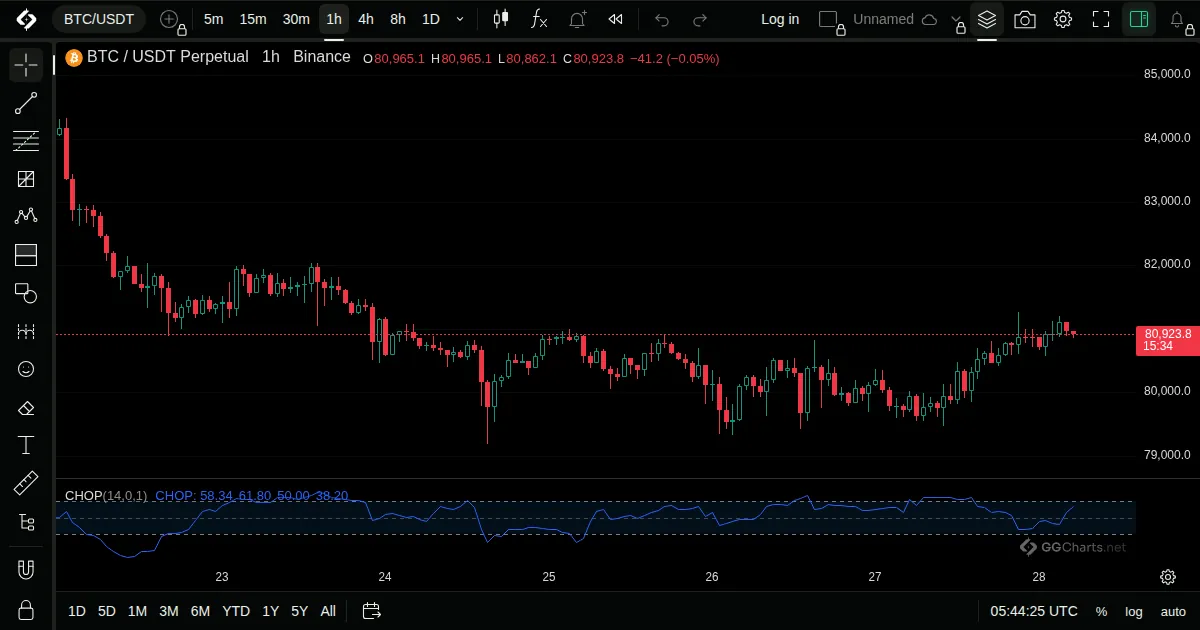
Task: Add a compare symbol with plus icon
Action: point(170,19)
